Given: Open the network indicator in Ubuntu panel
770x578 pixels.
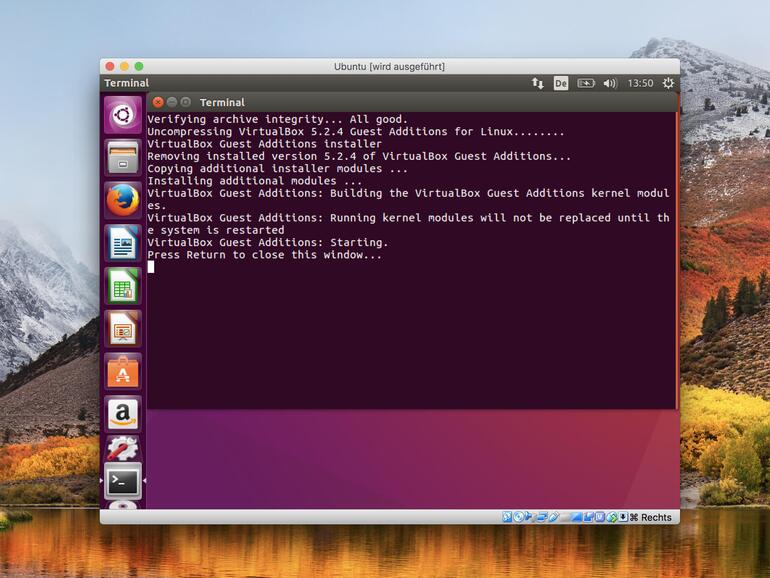Looking at the screenshot, I should point(538,83).
